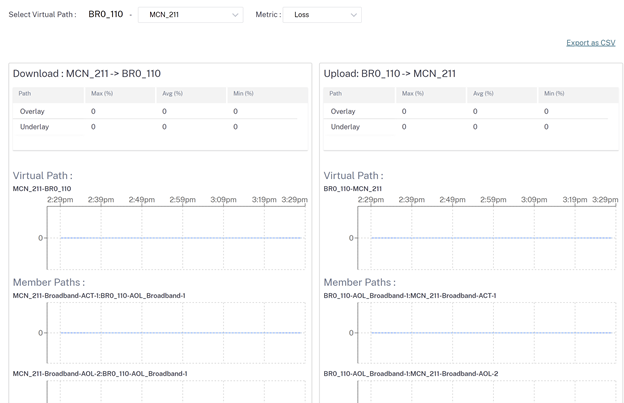Click the MCN_211-BR0_110 virtual path label

[x=42, y=189]
